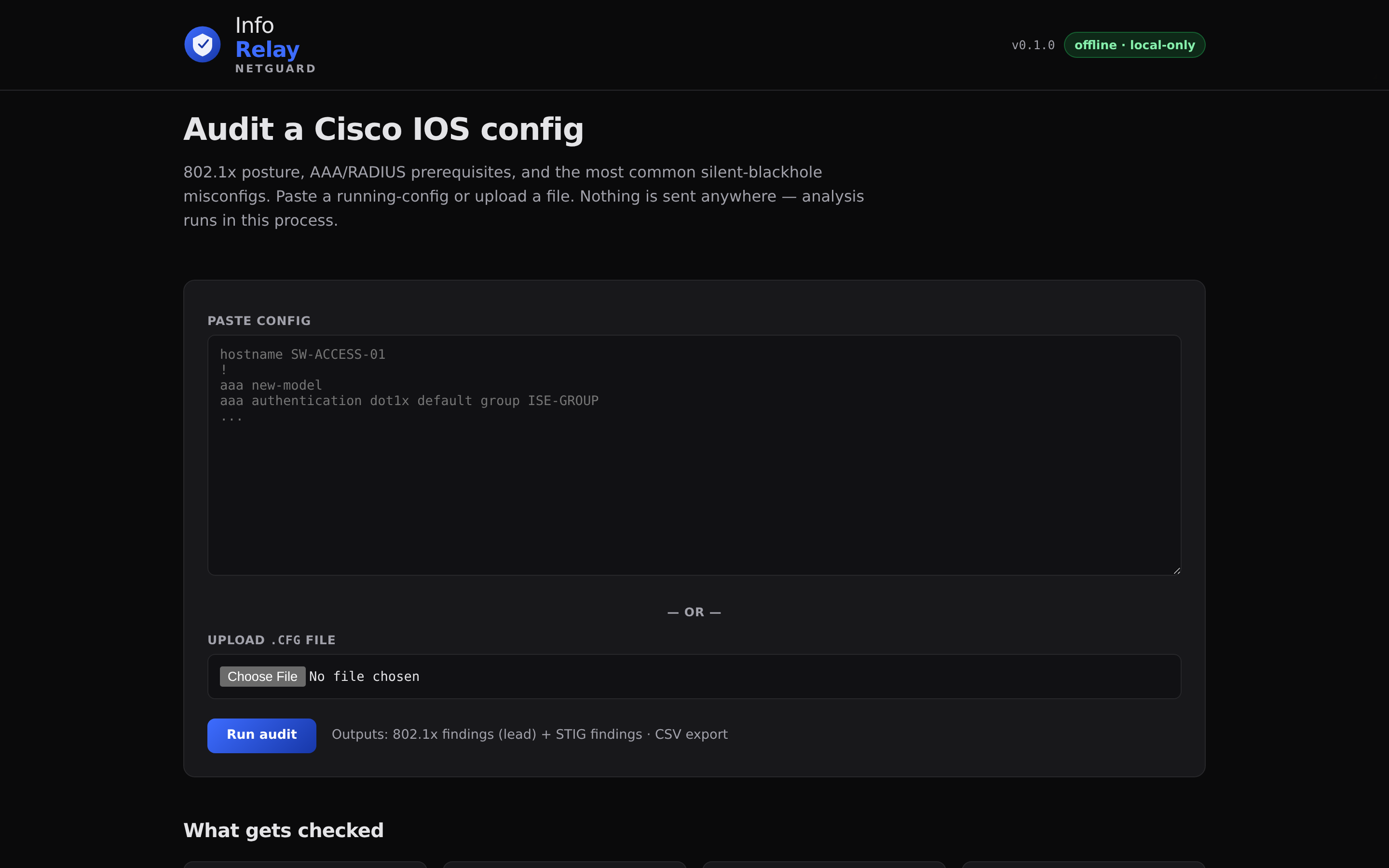Click the NETGUARD subtitle text
Screen dimensions: 1389x868
(x=275, y=69)
